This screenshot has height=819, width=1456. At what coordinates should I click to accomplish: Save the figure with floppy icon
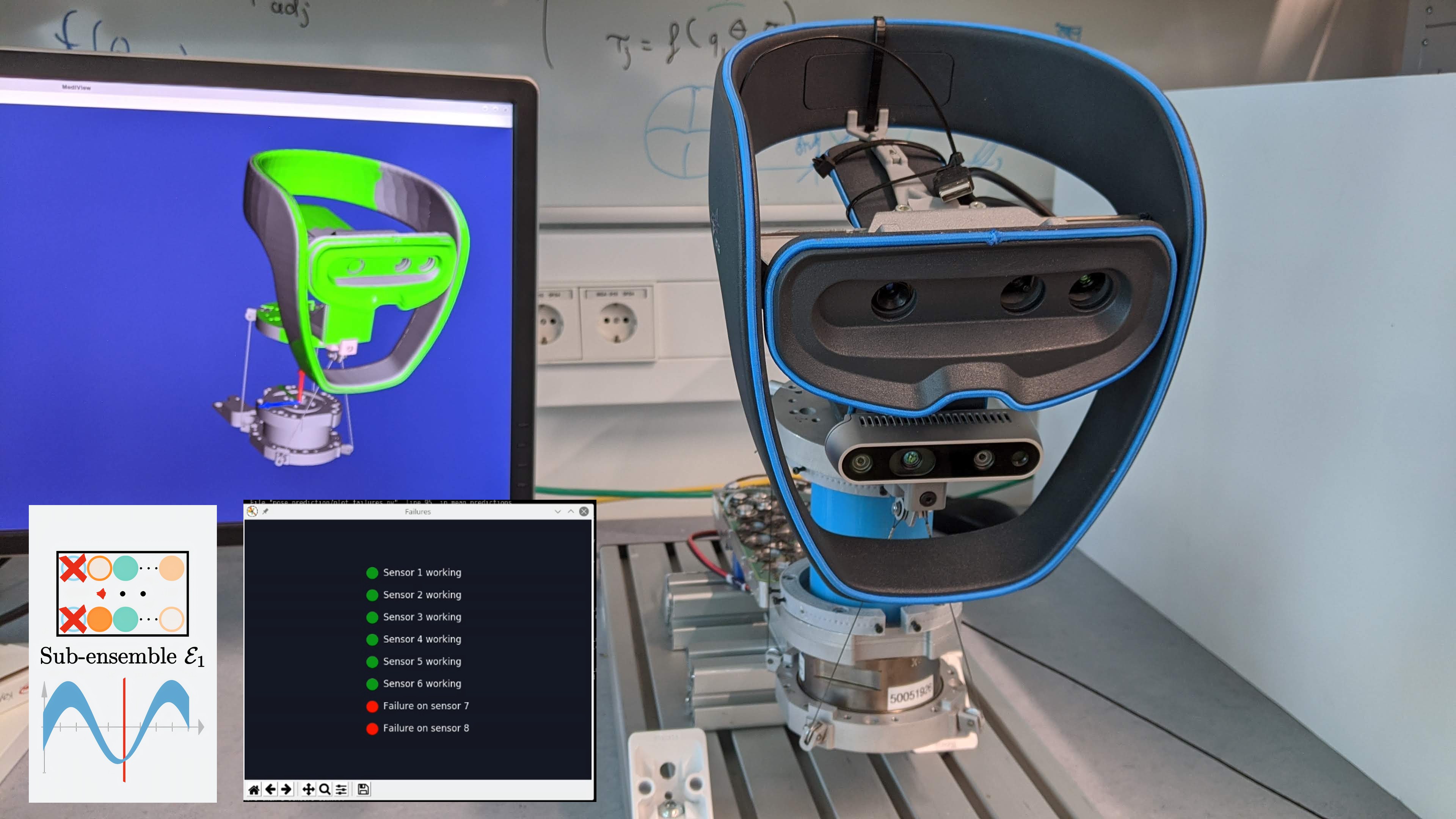point(364,789)
